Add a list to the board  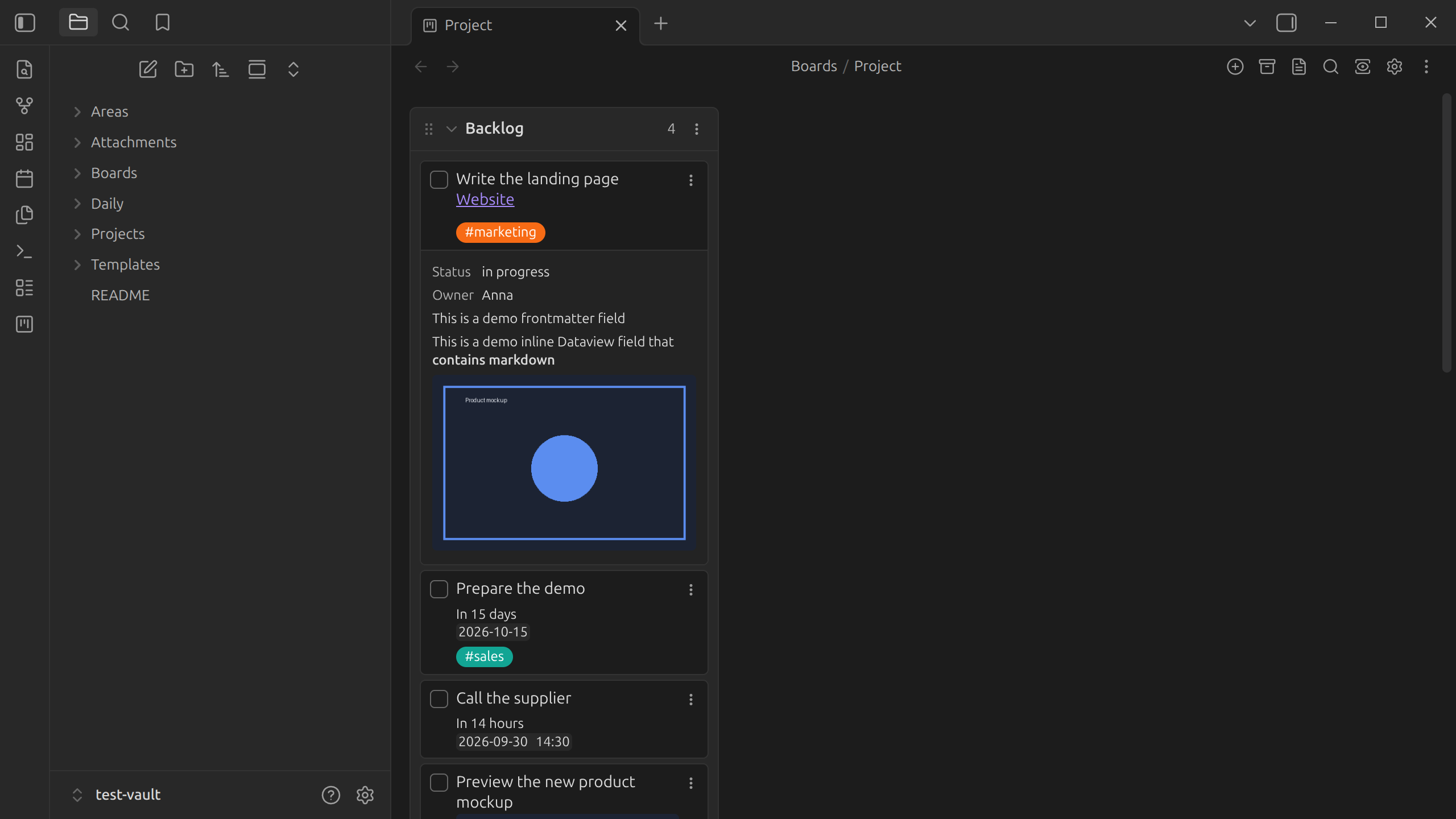coord(1235,67)
